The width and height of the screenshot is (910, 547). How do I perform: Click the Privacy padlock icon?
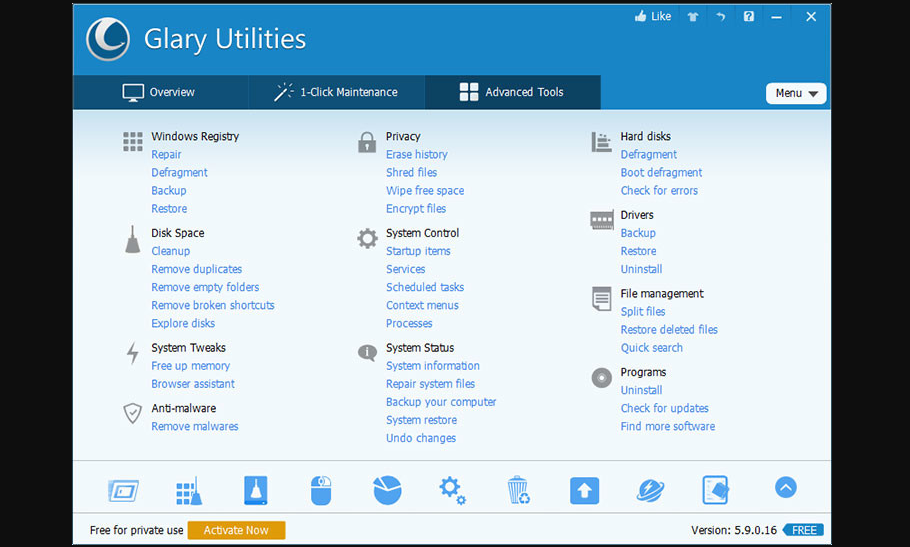(x=367, y=142)
